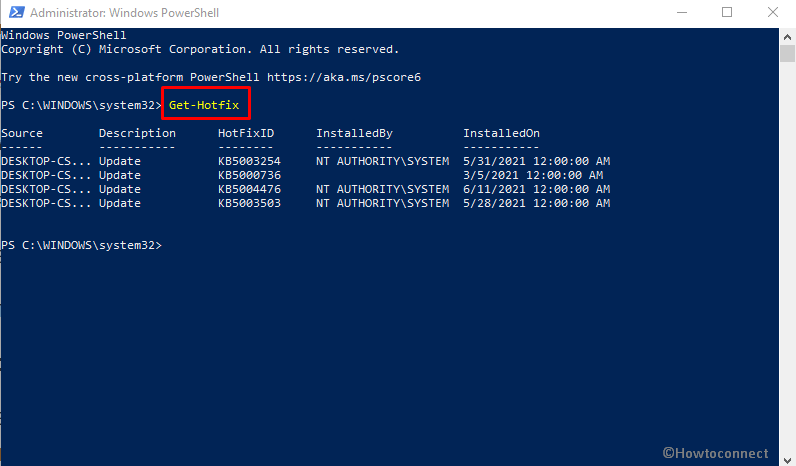Close the Administrator PowerShell window

[x=773, y=12]
